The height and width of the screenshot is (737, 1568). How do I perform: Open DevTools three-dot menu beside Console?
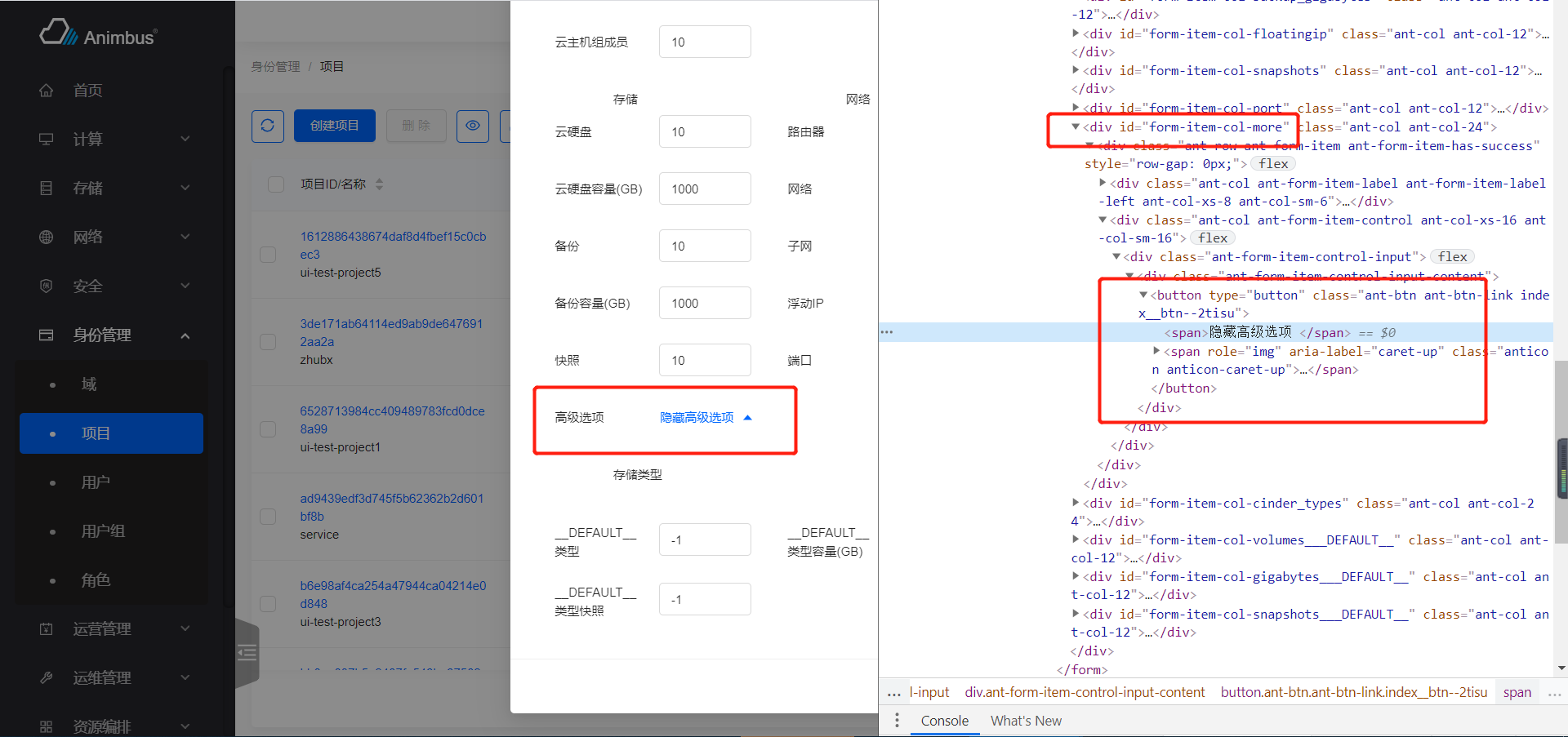coord(897,721)
